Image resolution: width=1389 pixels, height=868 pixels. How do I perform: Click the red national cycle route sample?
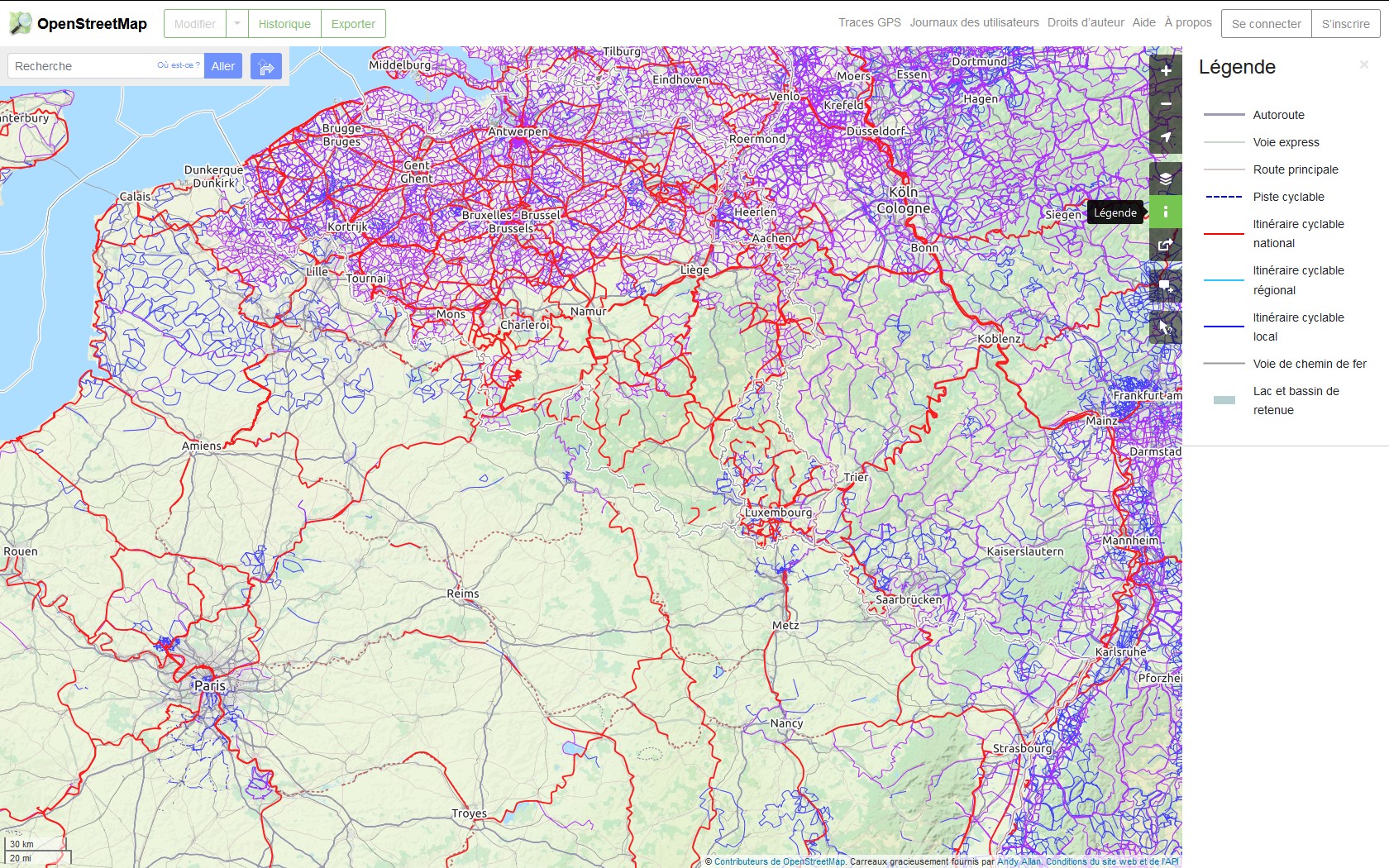(1224, 234)
